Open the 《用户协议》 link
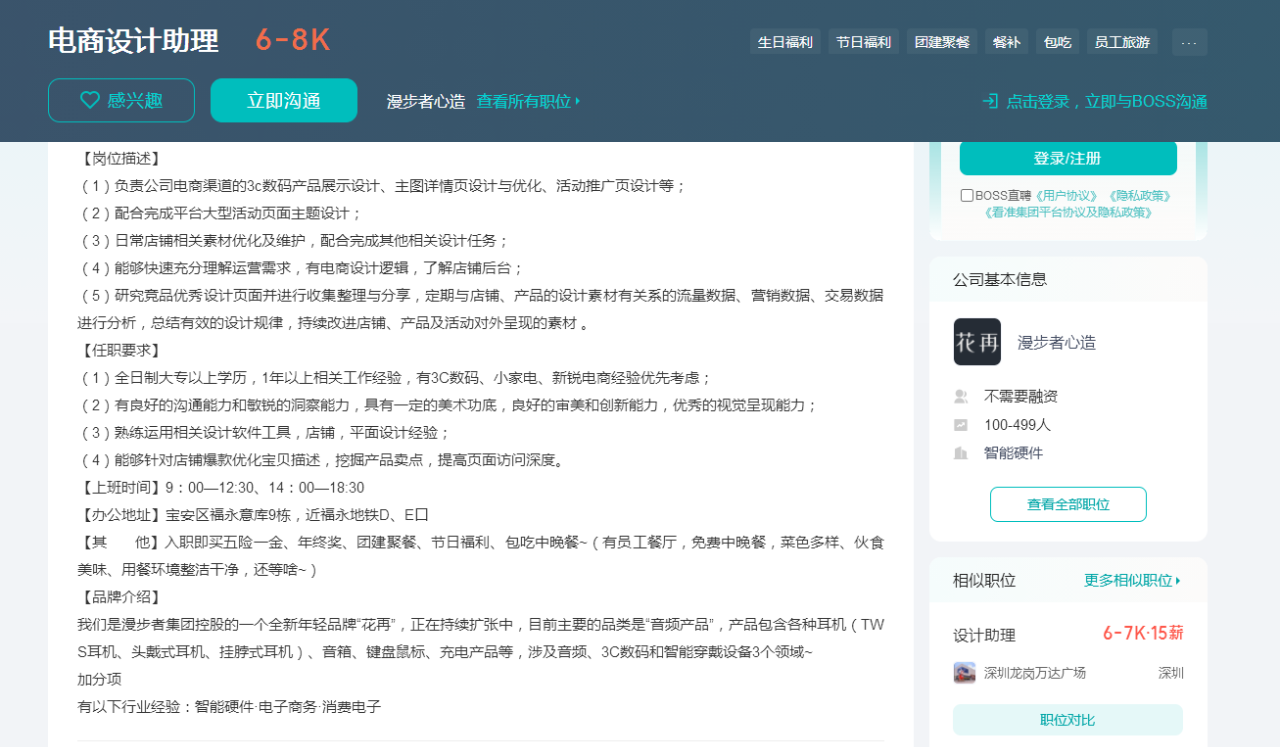Screen dimensions: 1280x747 [1066, 195]
